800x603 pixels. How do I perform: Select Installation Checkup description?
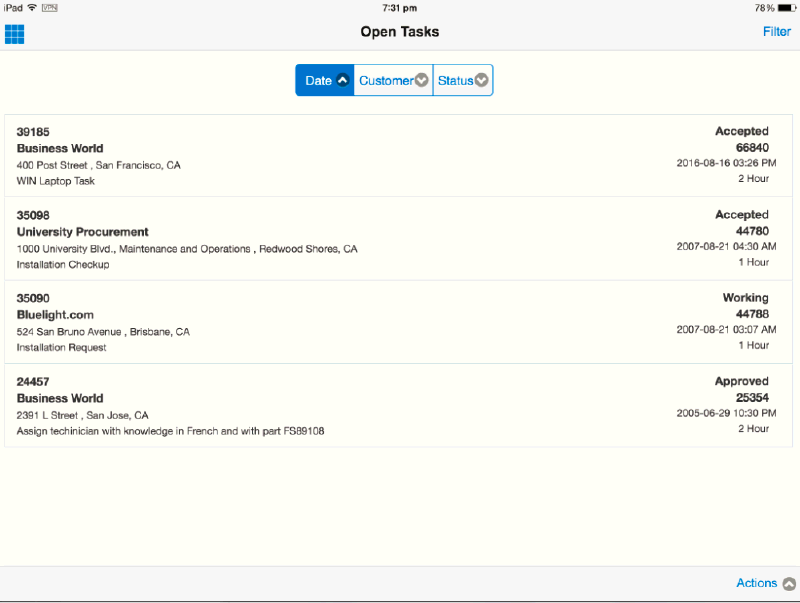pos(63,265)
